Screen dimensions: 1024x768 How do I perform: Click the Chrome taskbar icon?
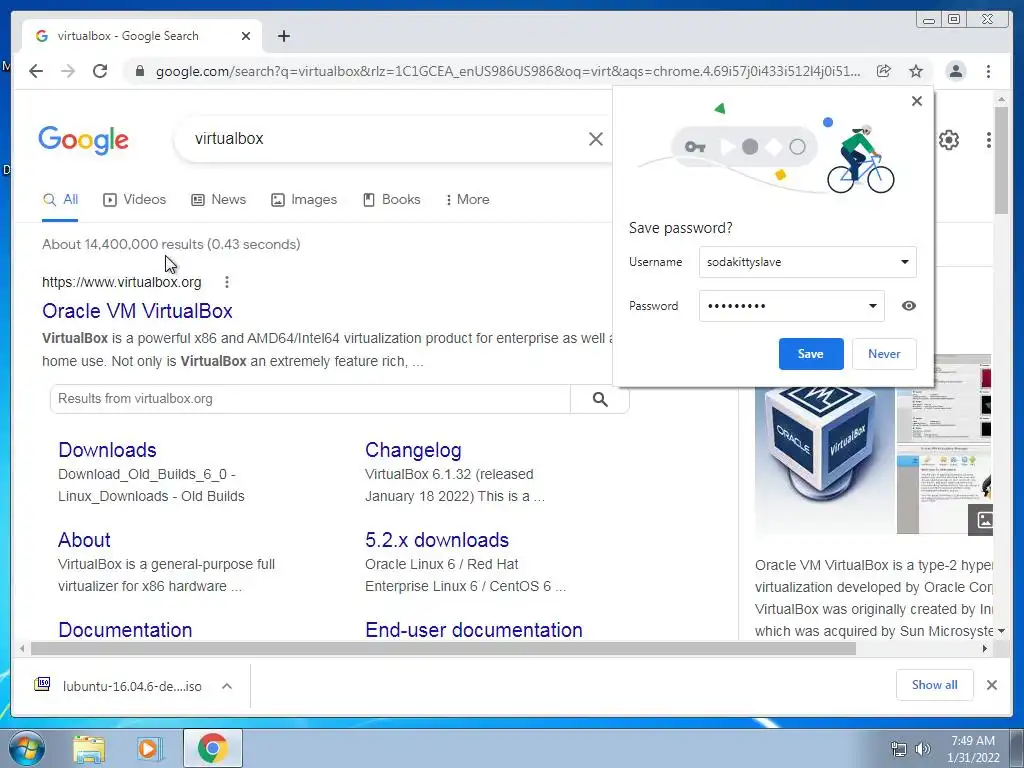[x=213, y=748]
